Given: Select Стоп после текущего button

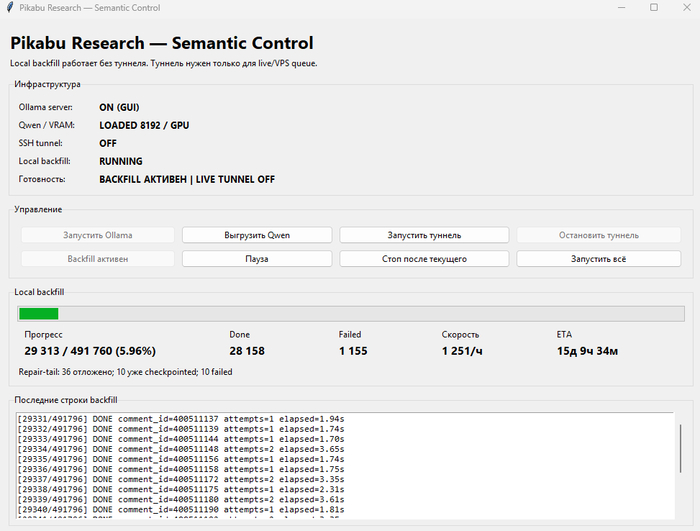Looking at the screenshot, I should [424, 259].
